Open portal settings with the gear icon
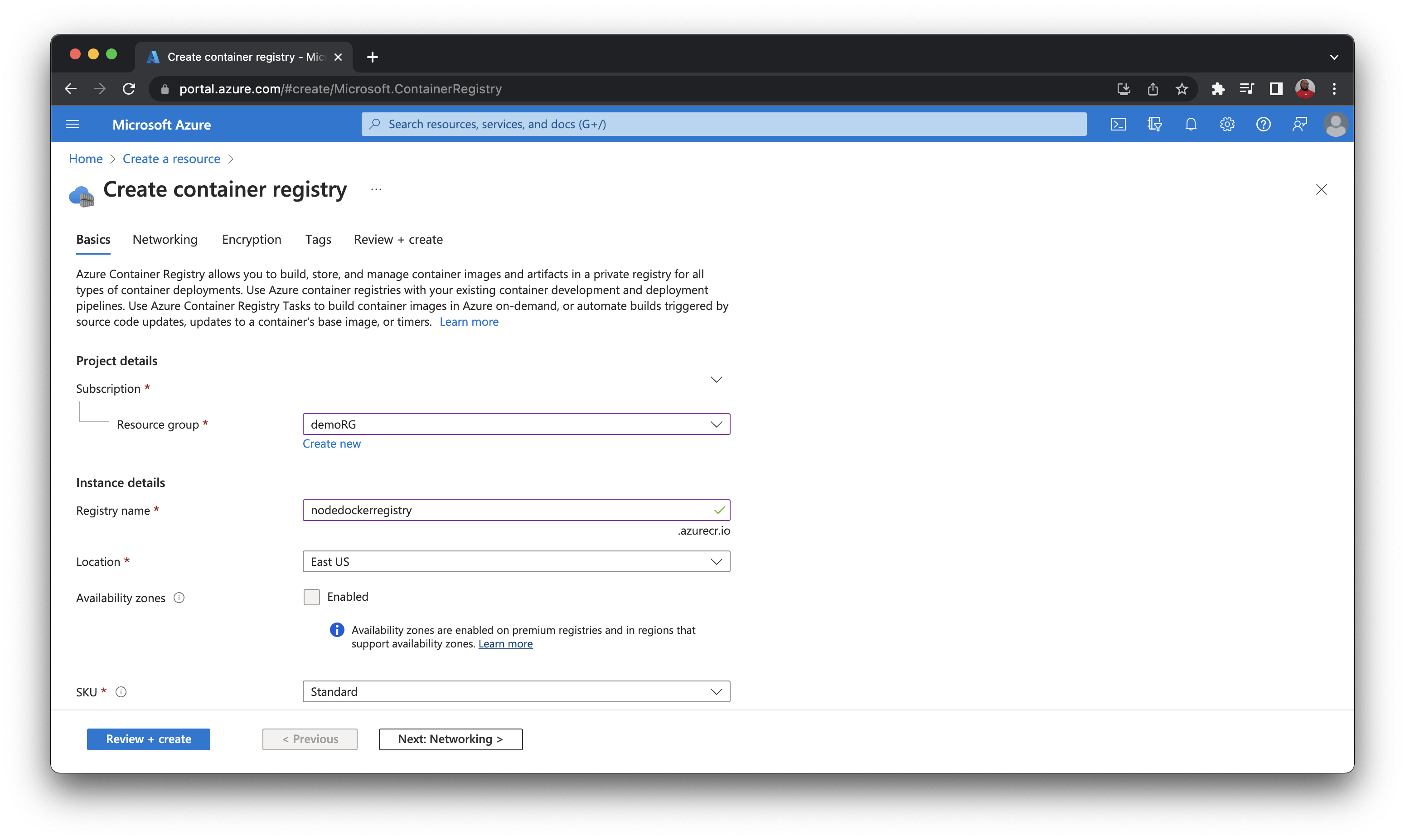This screenshot has width=1405, height=840. coord(1227,124)
